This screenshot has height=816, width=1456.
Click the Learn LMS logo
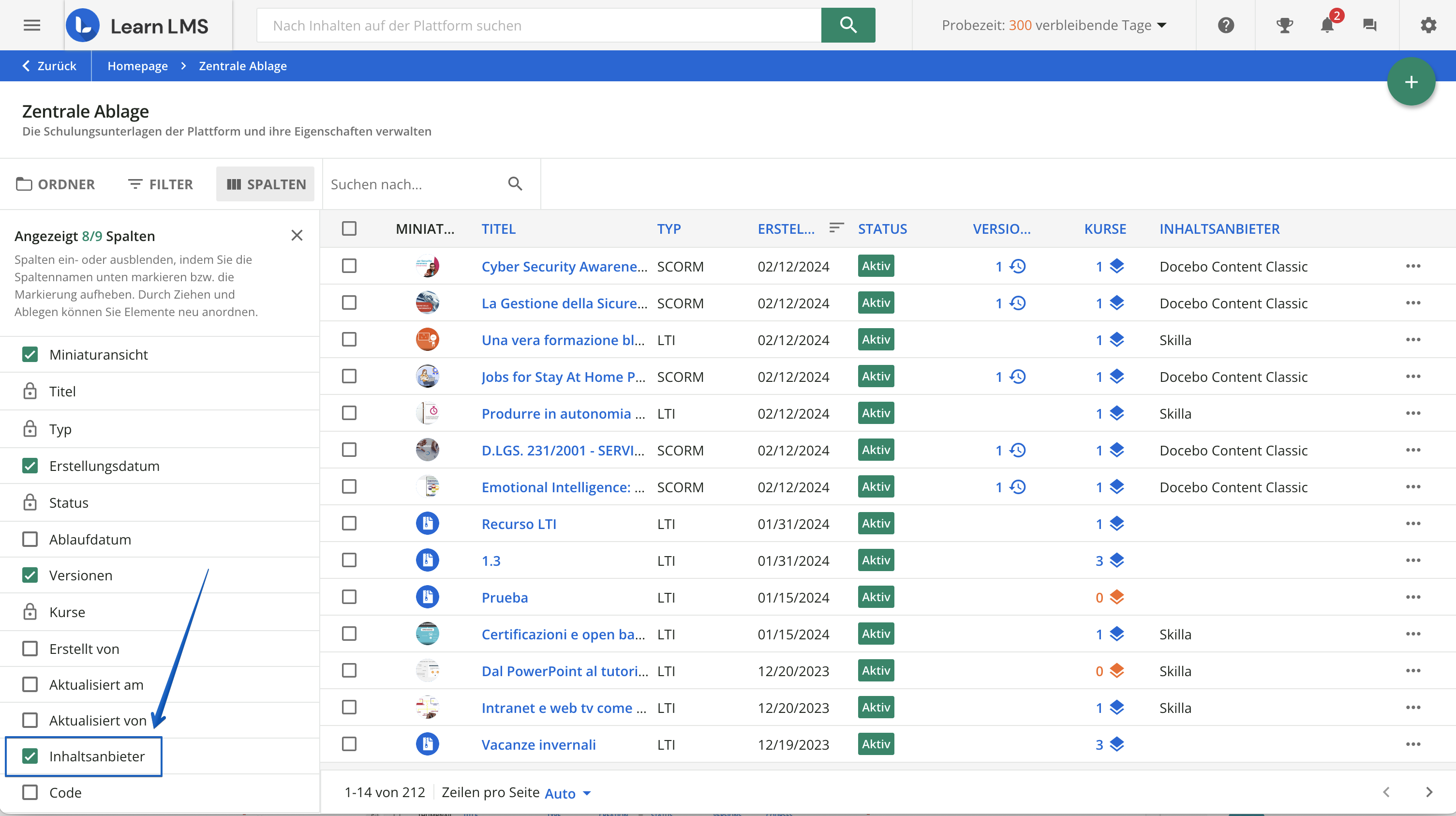[137, 26]
